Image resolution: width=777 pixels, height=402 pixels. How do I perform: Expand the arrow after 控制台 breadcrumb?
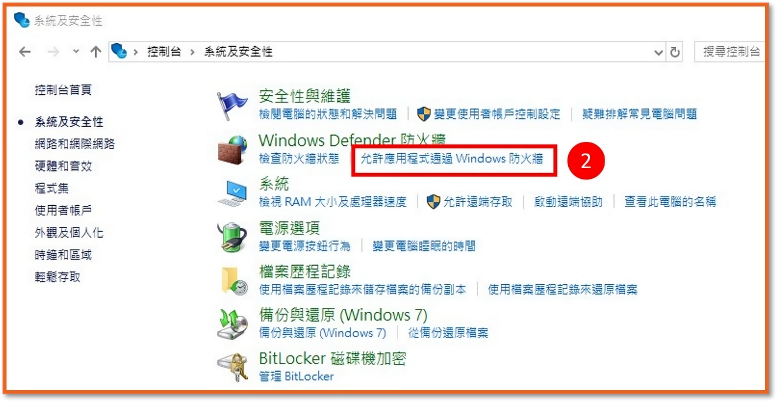[192, 52]
